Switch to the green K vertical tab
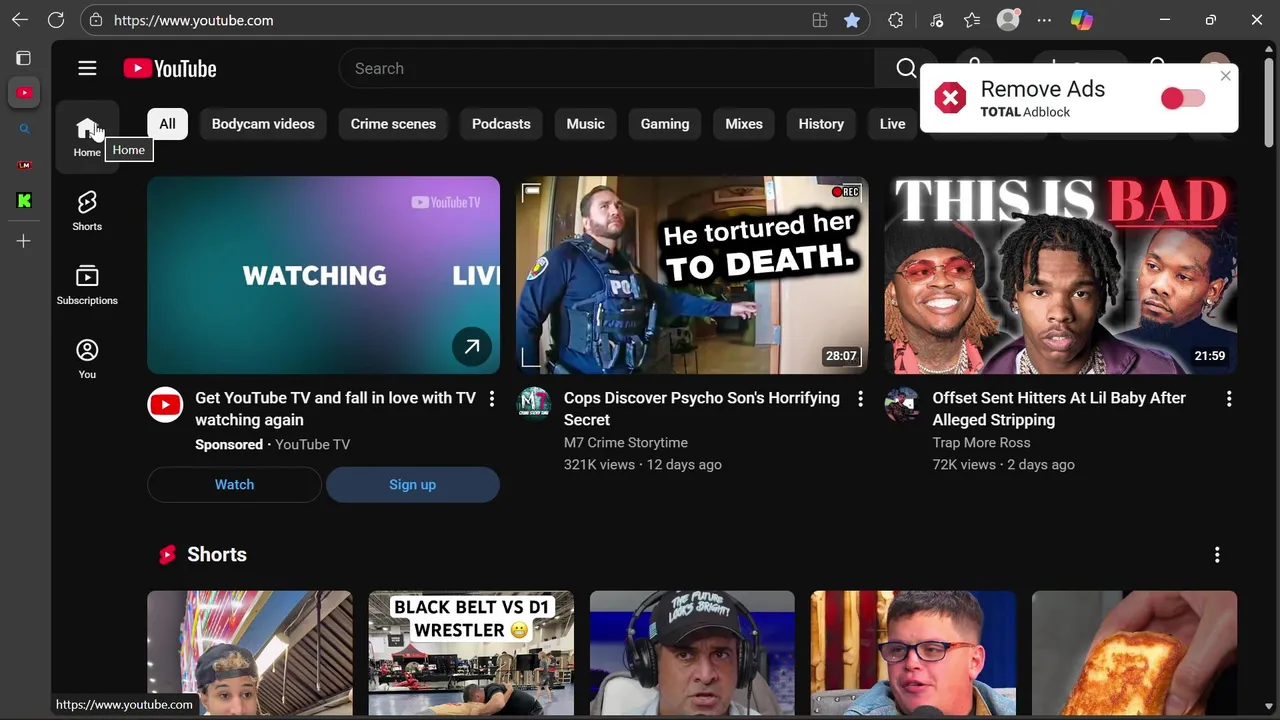 point(24,201)
